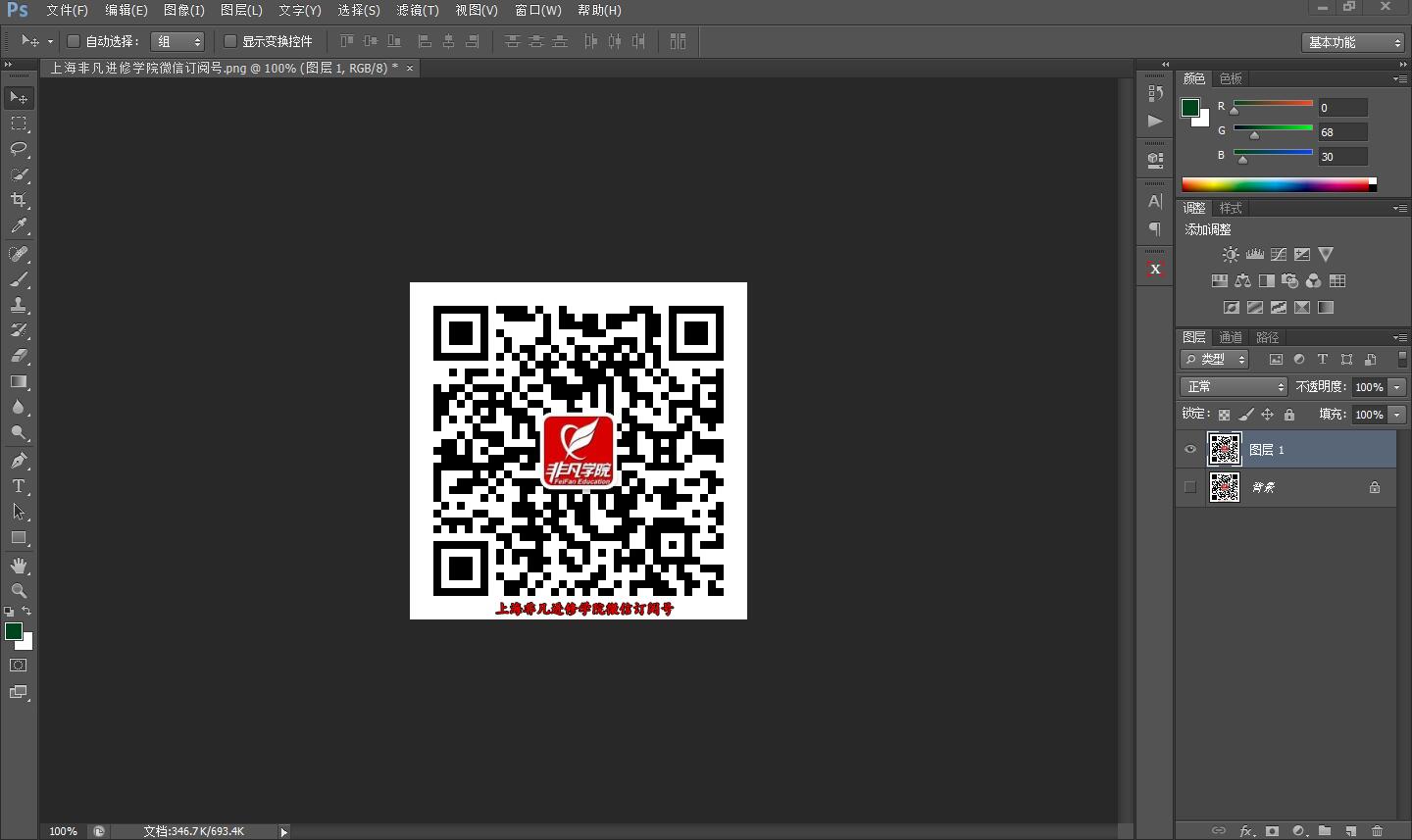Add layer style fx icon
The width and height of the screenshot is (1412, 840).
coord(1246,830)
